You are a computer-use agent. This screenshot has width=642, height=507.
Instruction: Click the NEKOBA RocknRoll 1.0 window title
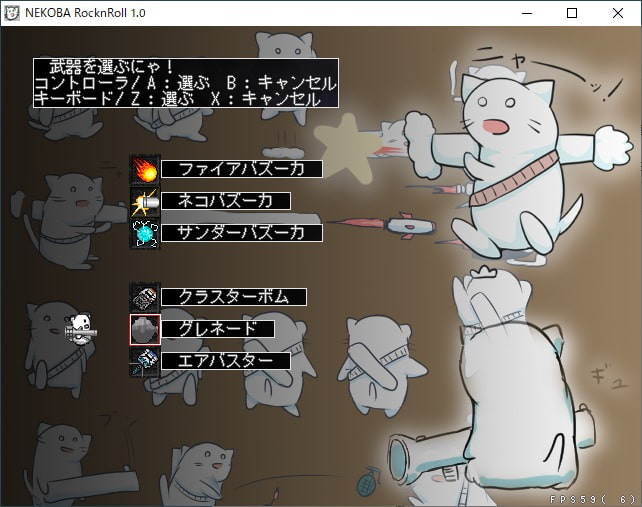pyautogui.click(x=85, y=13)
